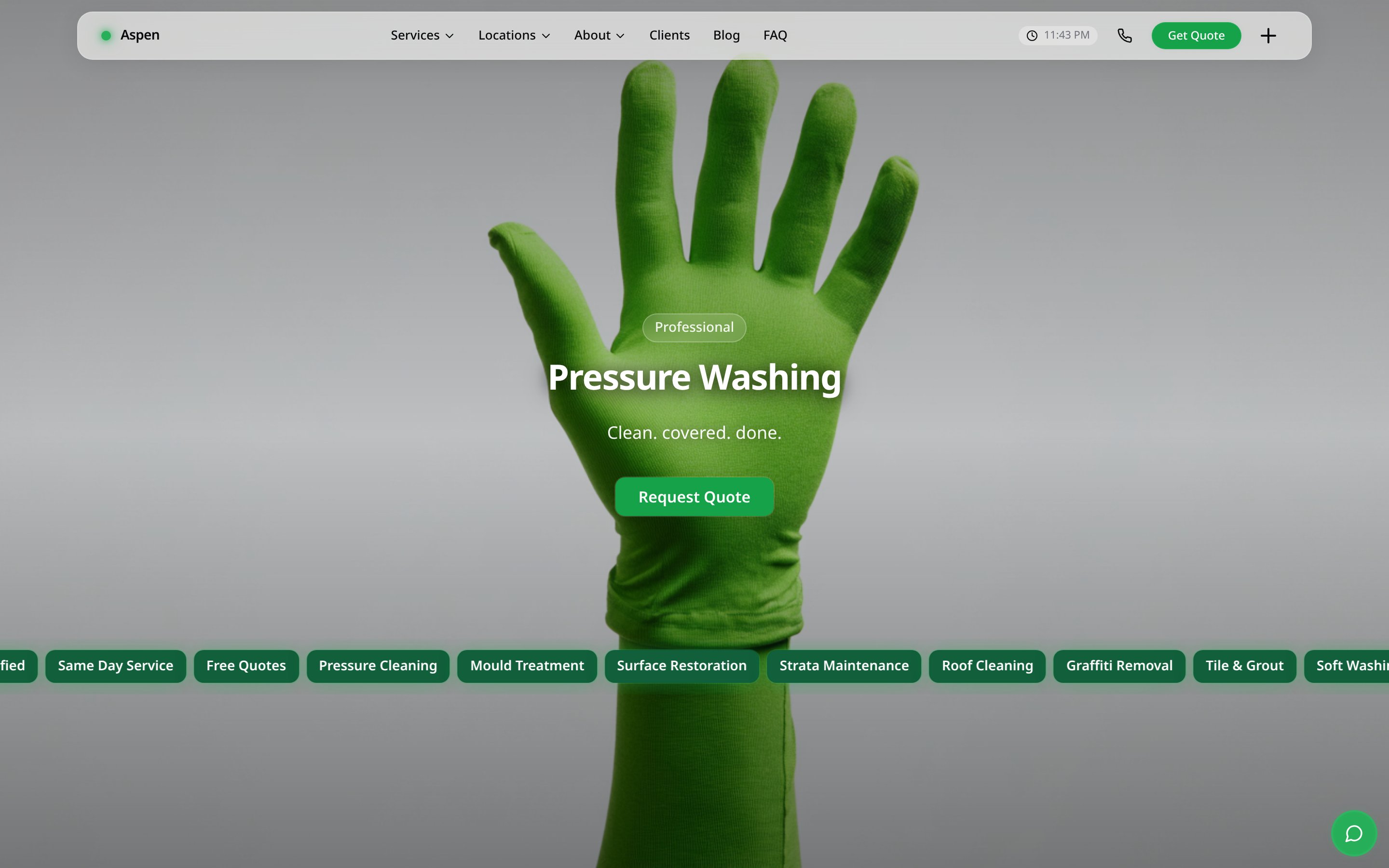Click the phone call icon
Viewport: 1389px width, 868px height.
[1124, 36]
